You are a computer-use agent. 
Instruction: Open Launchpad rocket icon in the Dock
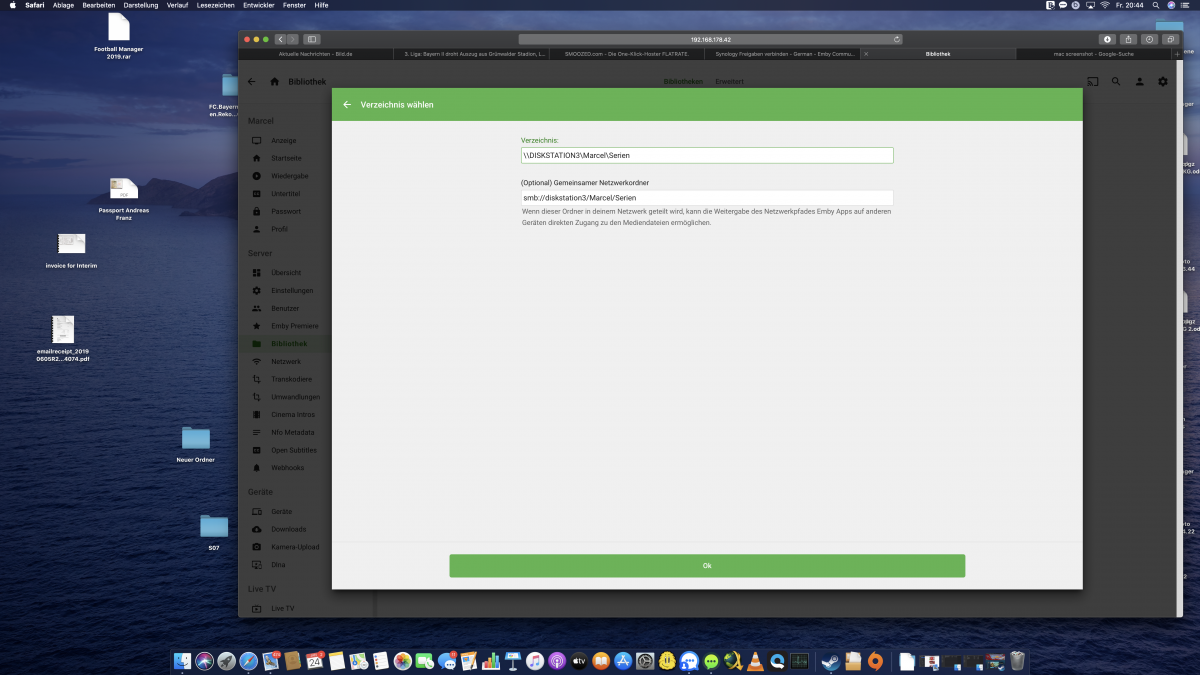[x=226, y=661]
